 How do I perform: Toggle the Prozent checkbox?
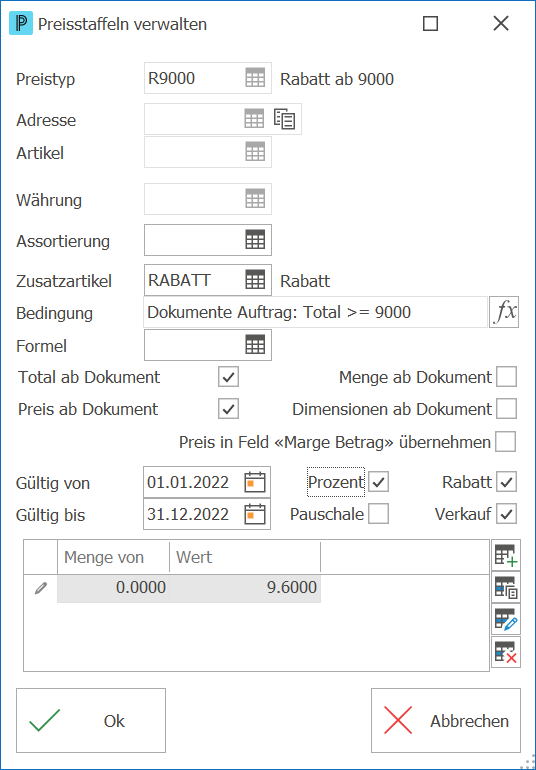pos(378,482)
